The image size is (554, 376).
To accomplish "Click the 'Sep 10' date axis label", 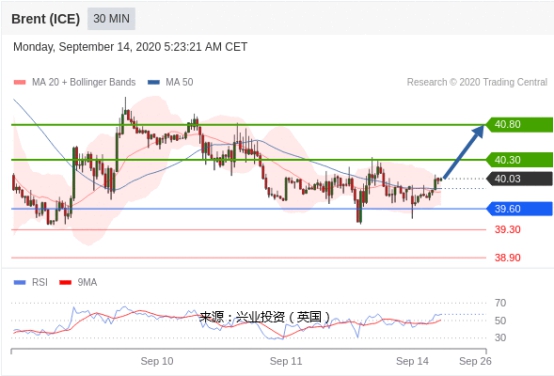I will click(157, 361).
